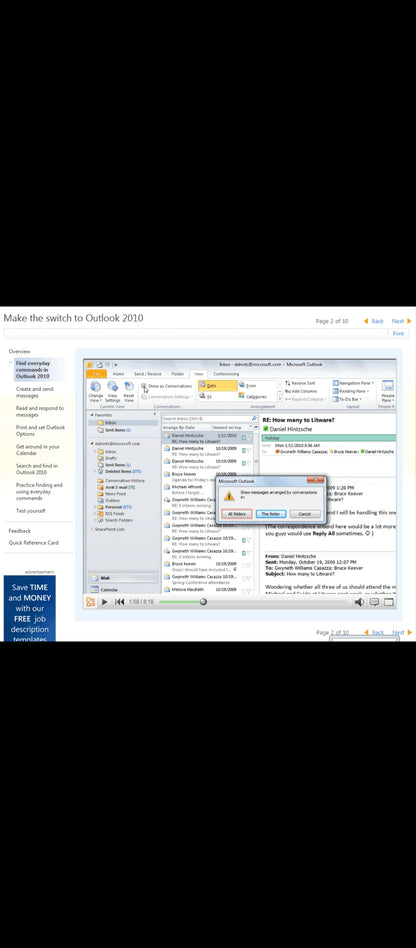This screenshot has height=948, width=416.
Task: Click the Change View icon
Action: pyautogui.click(x=96, y=386)
